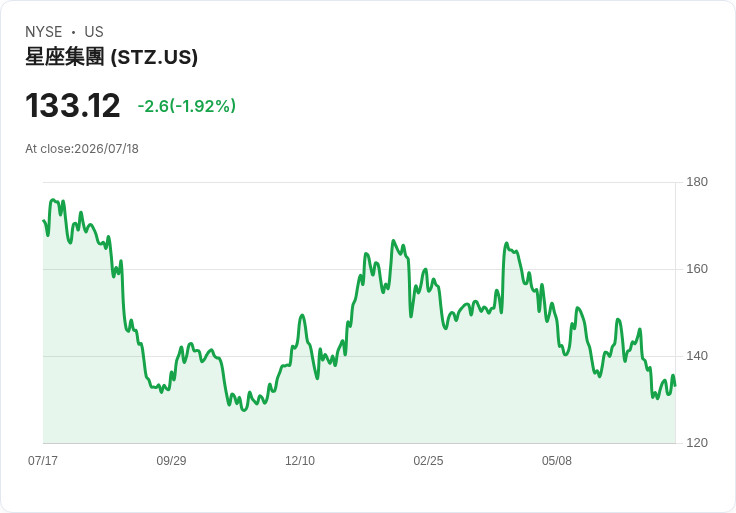Click the 09/29 date axis label

pos(171,460)
